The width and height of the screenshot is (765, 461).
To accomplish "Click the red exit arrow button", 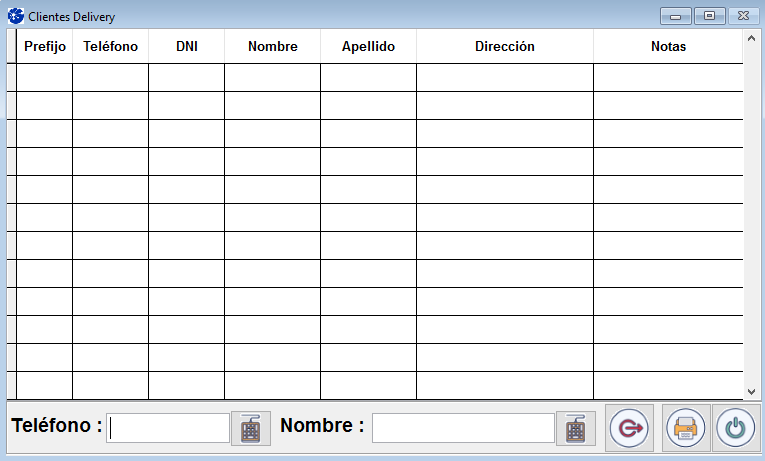I will 630,428.
